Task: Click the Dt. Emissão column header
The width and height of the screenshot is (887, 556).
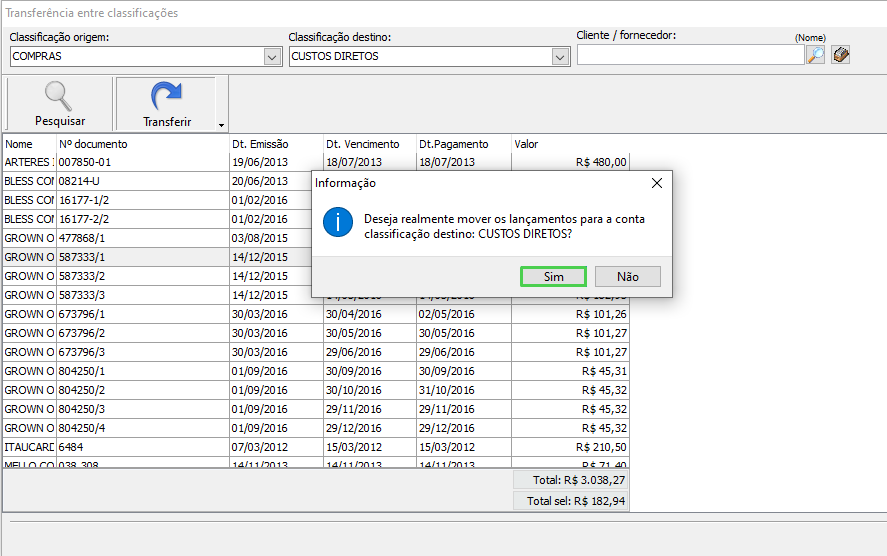Action: [276, 144]
